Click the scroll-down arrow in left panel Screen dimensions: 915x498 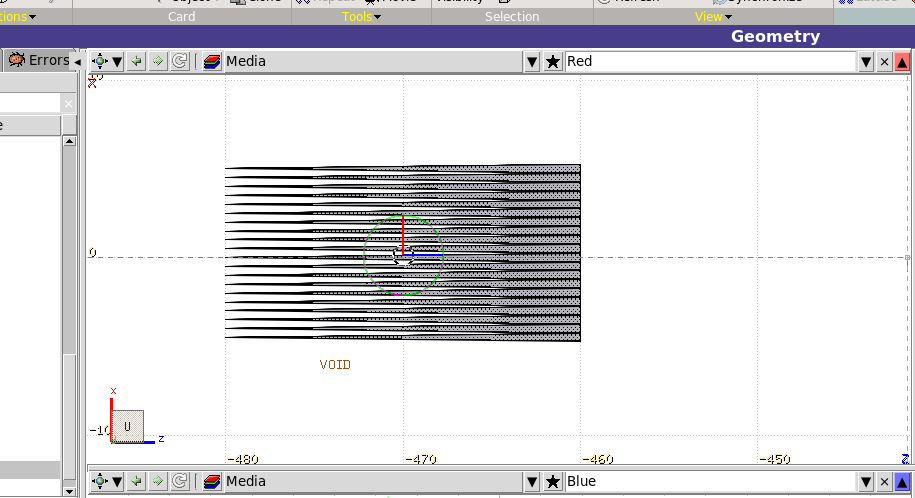click(69, 492)
